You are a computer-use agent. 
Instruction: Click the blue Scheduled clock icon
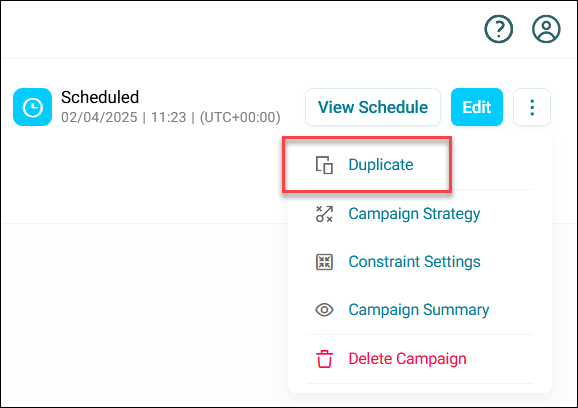pos(32,107)
